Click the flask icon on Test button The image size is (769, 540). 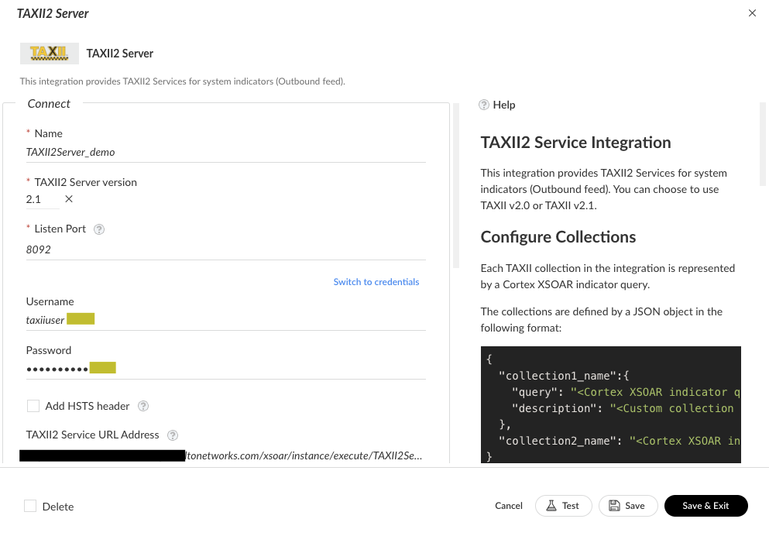(551, 506)
